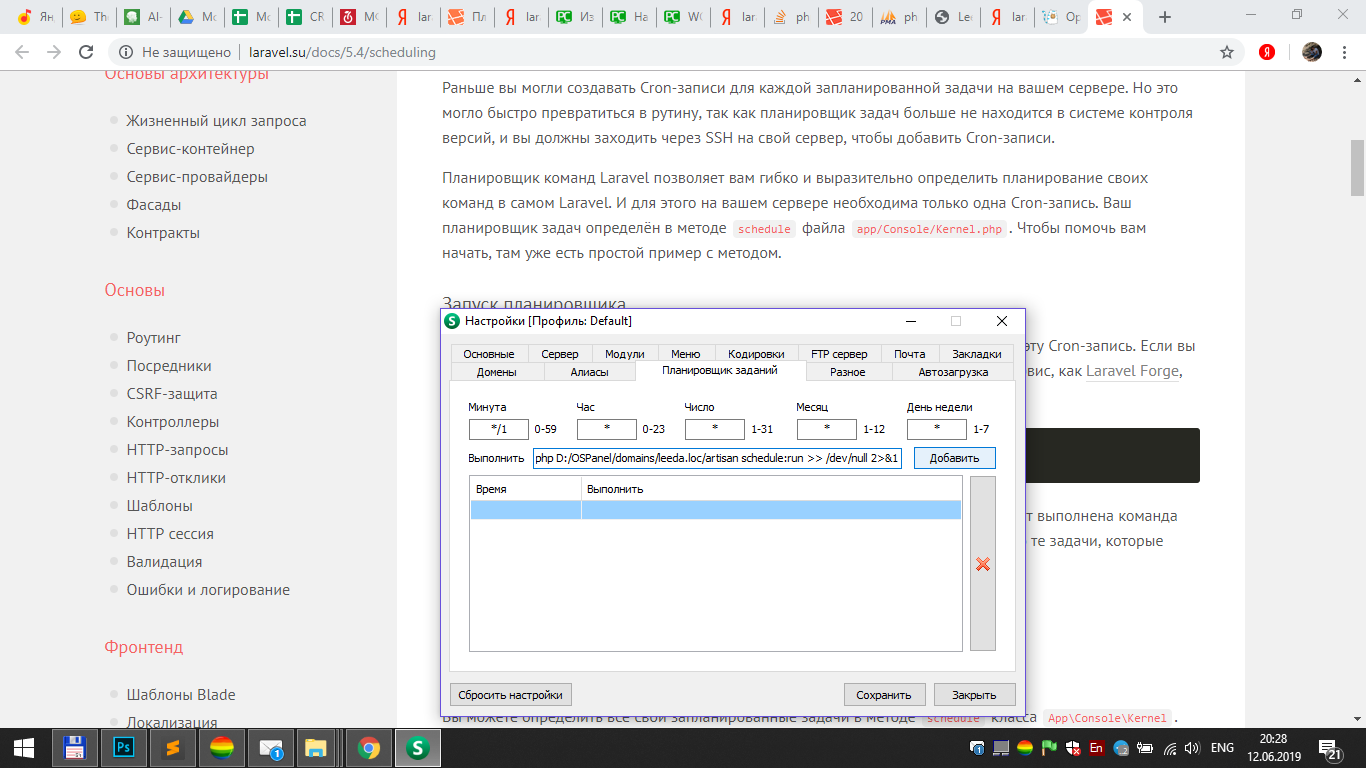Open a new Chrome tab
The height and width of the screenshot is (768, 1366).
coord(1164,17)
